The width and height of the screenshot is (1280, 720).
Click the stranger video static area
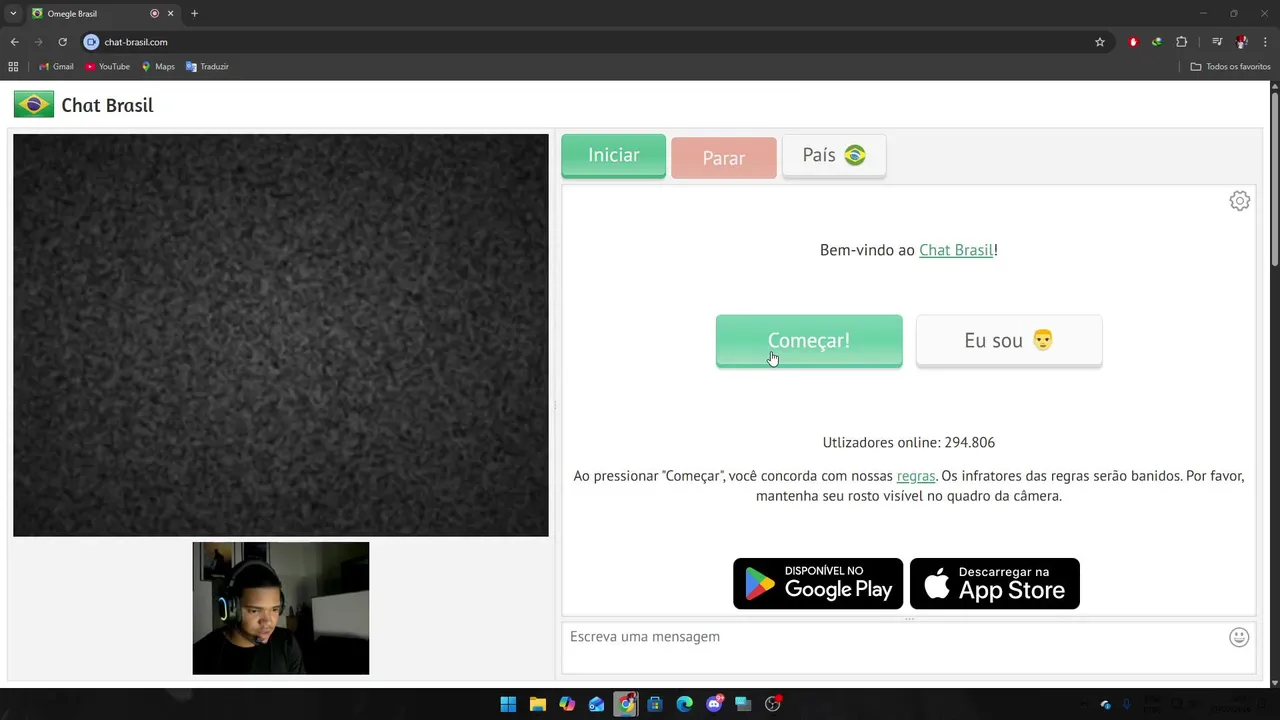point(281,335)
